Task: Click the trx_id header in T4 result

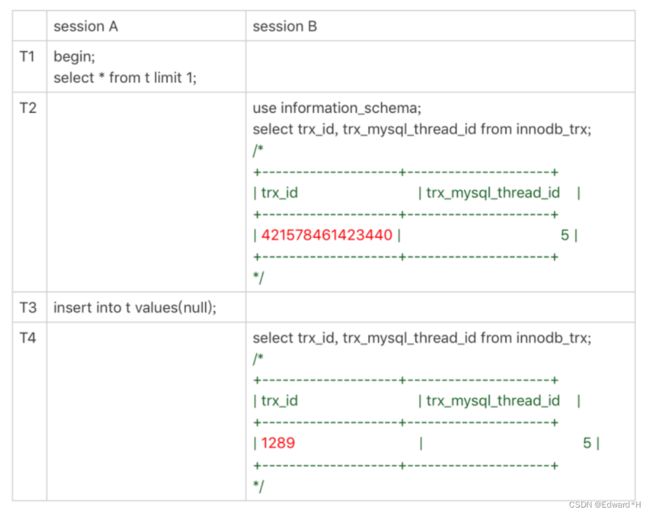Action: pyautogui.click(x=279, y=401)
